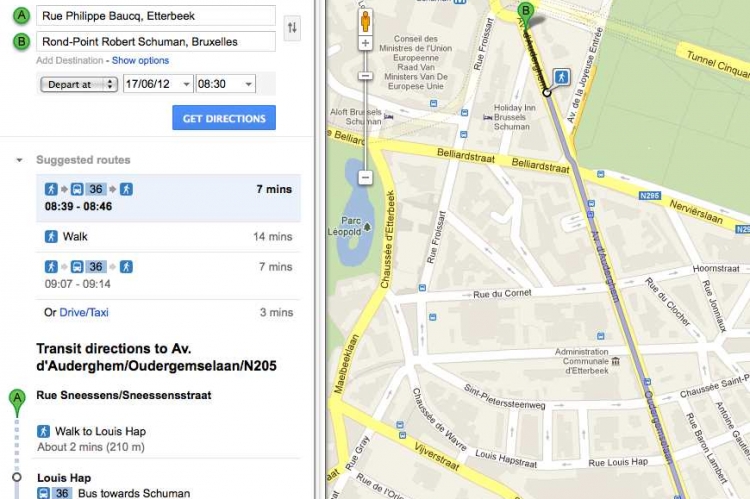Screen dimensions: 750x499
Task: Click the green marker A beside origin field
Action: click(x=21, y=15)
